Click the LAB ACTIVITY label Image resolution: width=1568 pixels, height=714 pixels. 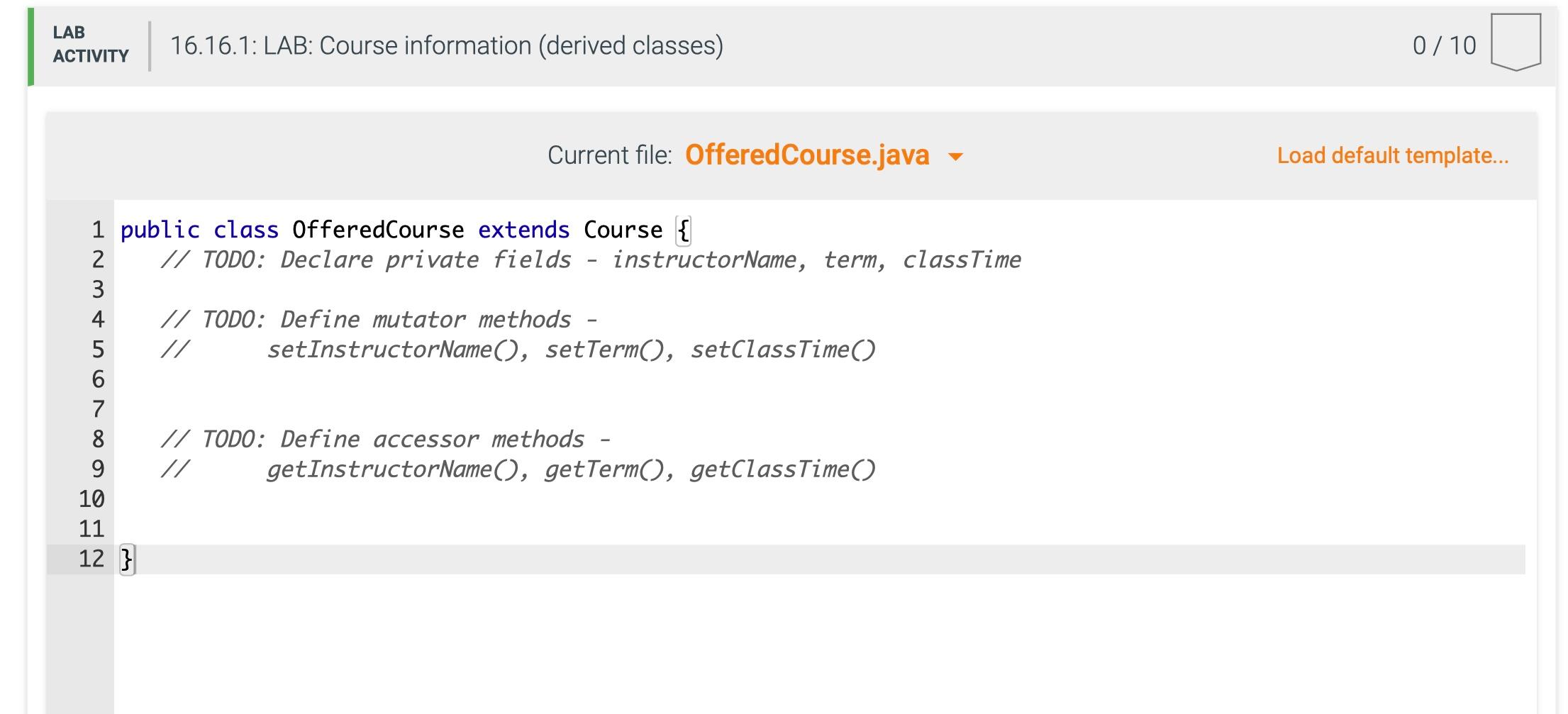(89, 44)
